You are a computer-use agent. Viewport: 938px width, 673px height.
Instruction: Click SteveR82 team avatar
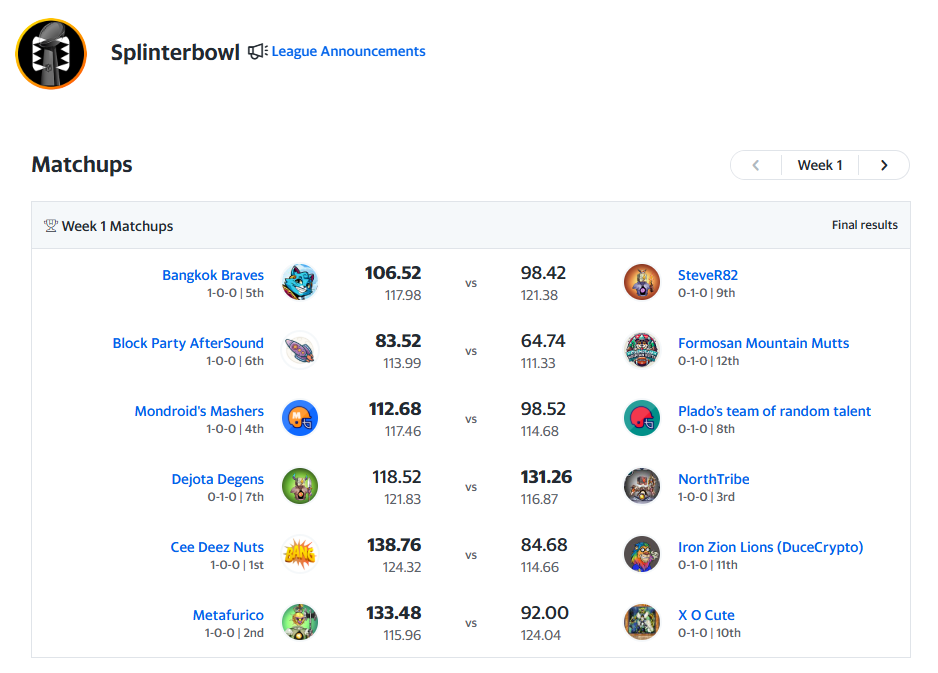[642, 282]
